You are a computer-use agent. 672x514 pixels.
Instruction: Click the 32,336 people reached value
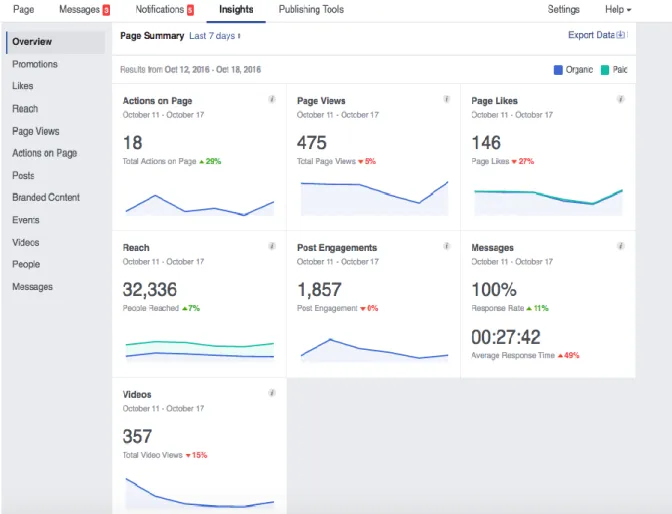click(x=150, y=290)
